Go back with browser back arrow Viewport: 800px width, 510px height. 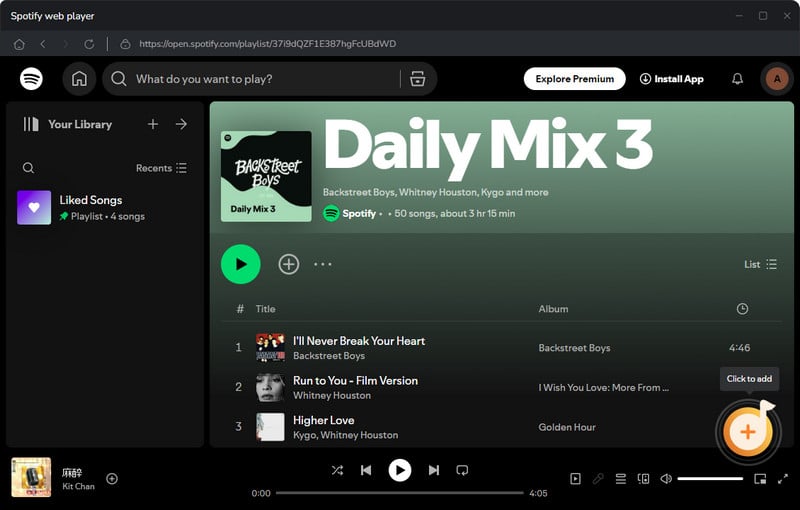click(x=43, y=44)
